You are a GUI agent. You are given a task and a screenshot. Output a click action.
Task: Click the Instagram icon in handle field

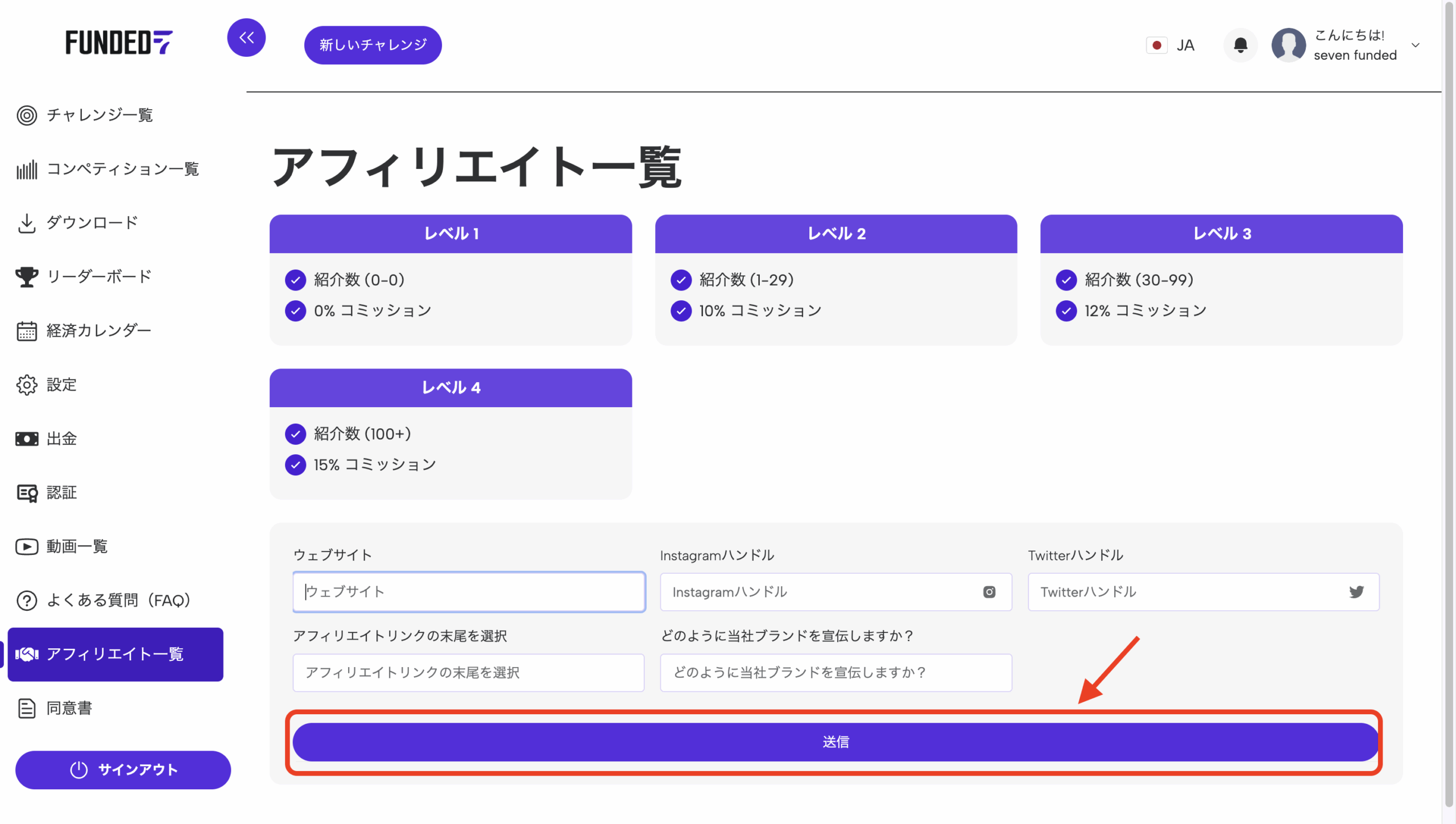click(989, 592)
